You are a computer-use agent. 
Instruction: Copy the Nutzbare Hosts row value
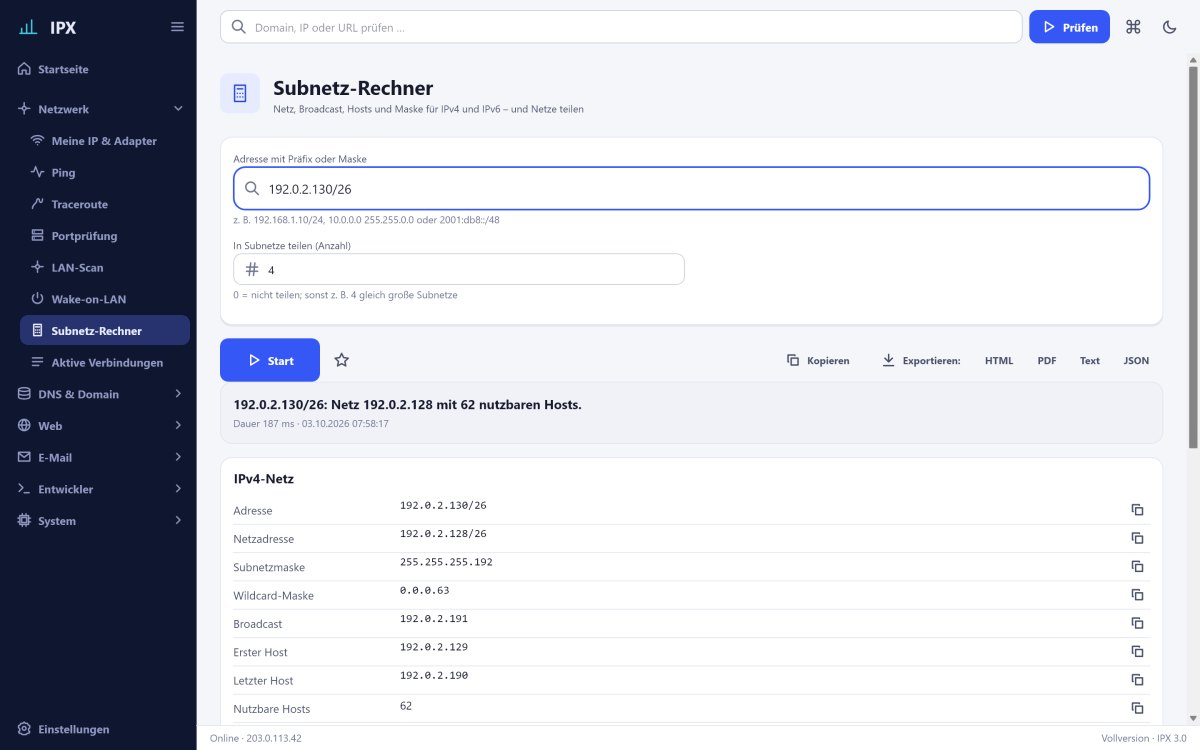[x=1137, y=708]
